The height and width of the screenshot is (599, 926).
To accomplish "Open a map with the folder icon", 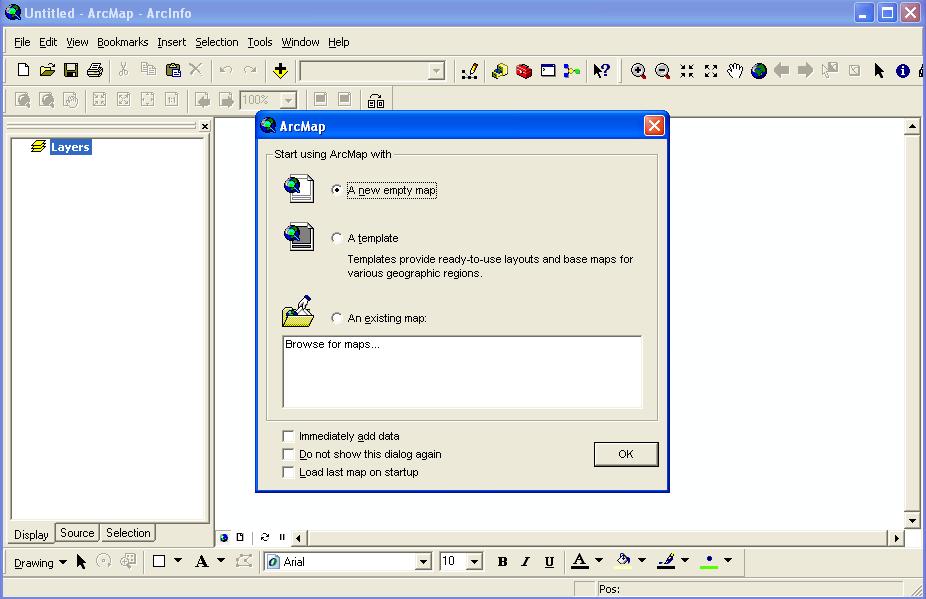I will click(x=47, y=70).
